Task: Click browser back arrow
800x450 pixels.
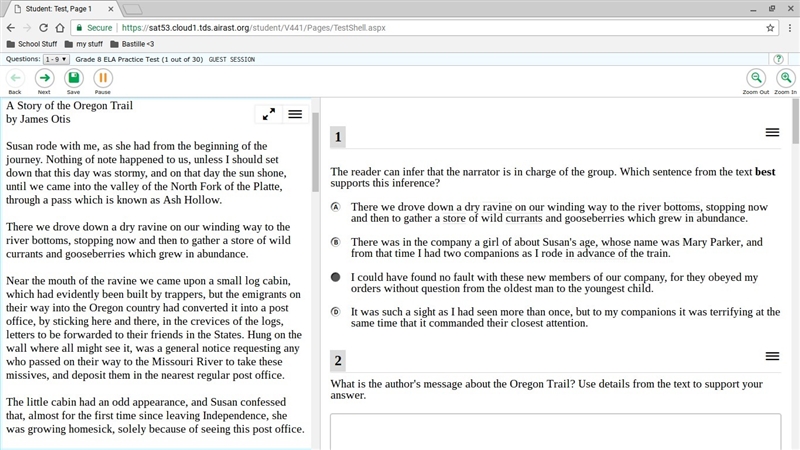Action: [x=11, y=28]
